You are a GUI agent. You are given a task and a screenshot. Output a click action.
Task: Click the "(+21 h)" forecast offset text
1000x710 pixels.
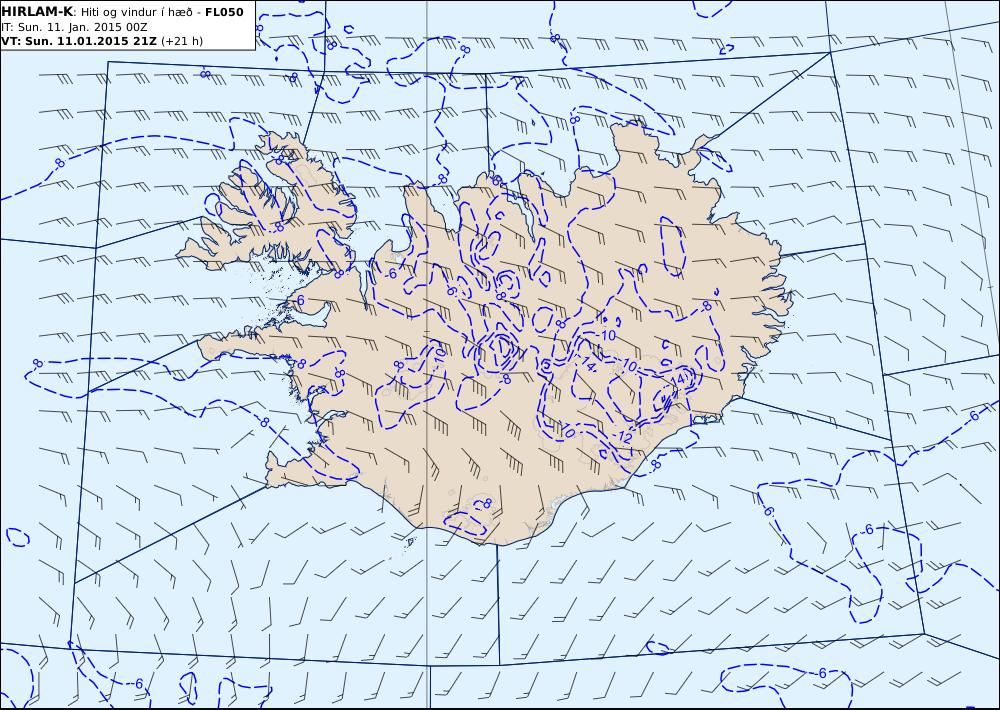tap(182, 41)
